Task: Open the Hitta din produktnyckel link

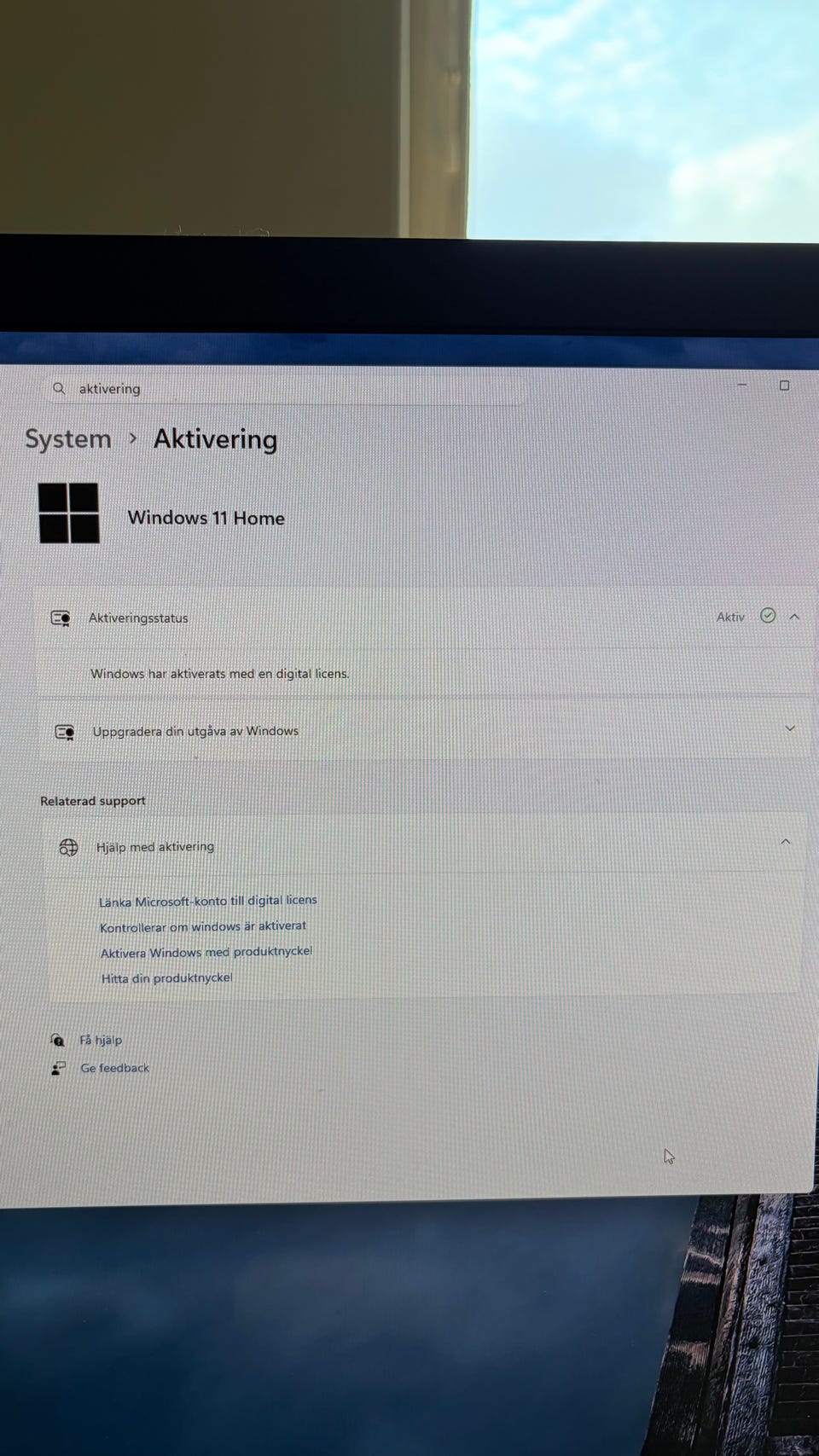Action: (166, 978)
